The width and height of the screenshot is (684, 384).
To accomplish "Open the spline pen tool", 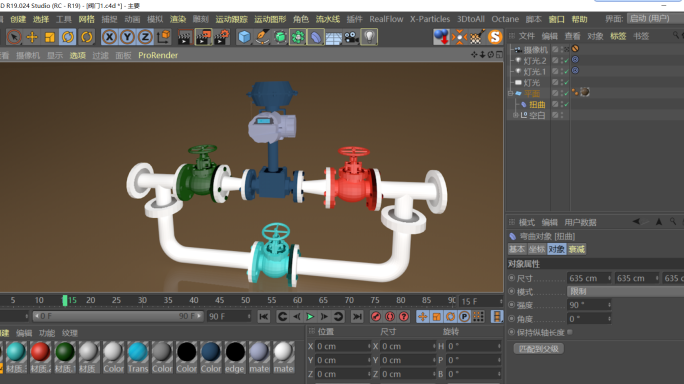I will [262, 37].
